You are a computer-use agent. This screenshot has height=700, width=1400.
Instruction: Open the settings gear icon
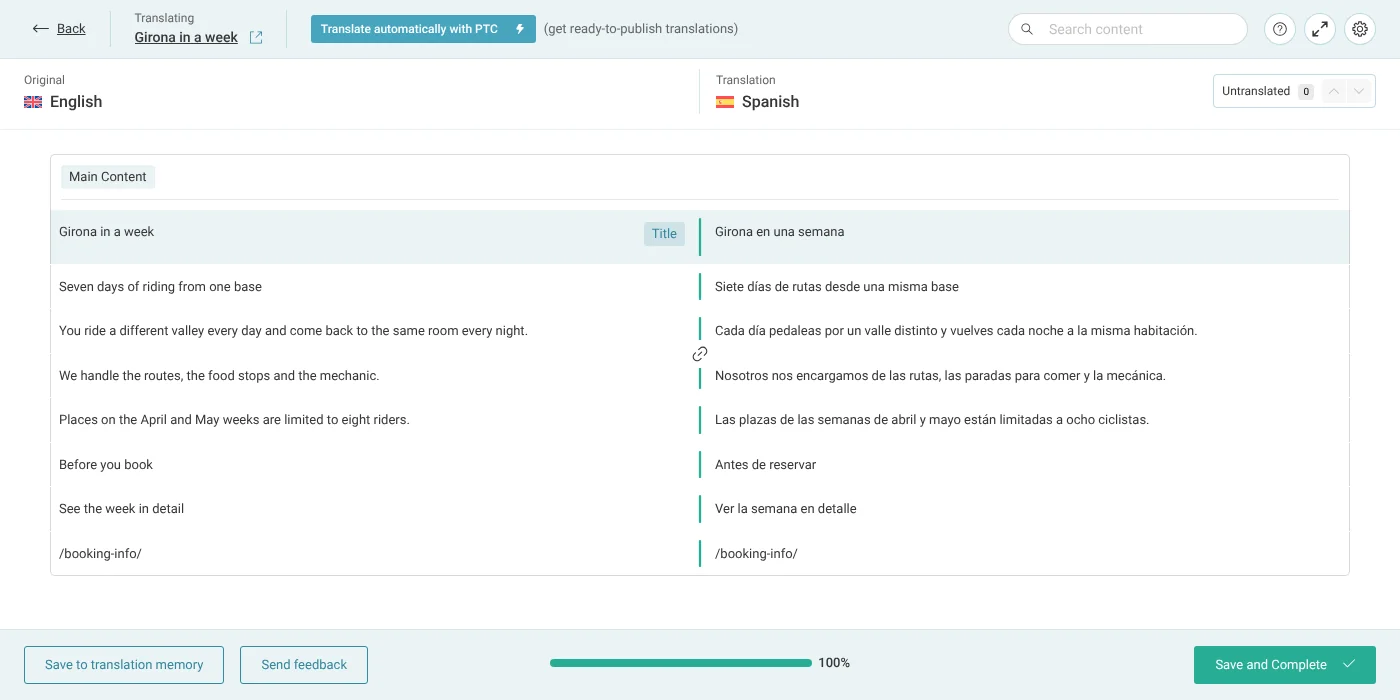pyautogui.click(x=1360, y=29)
